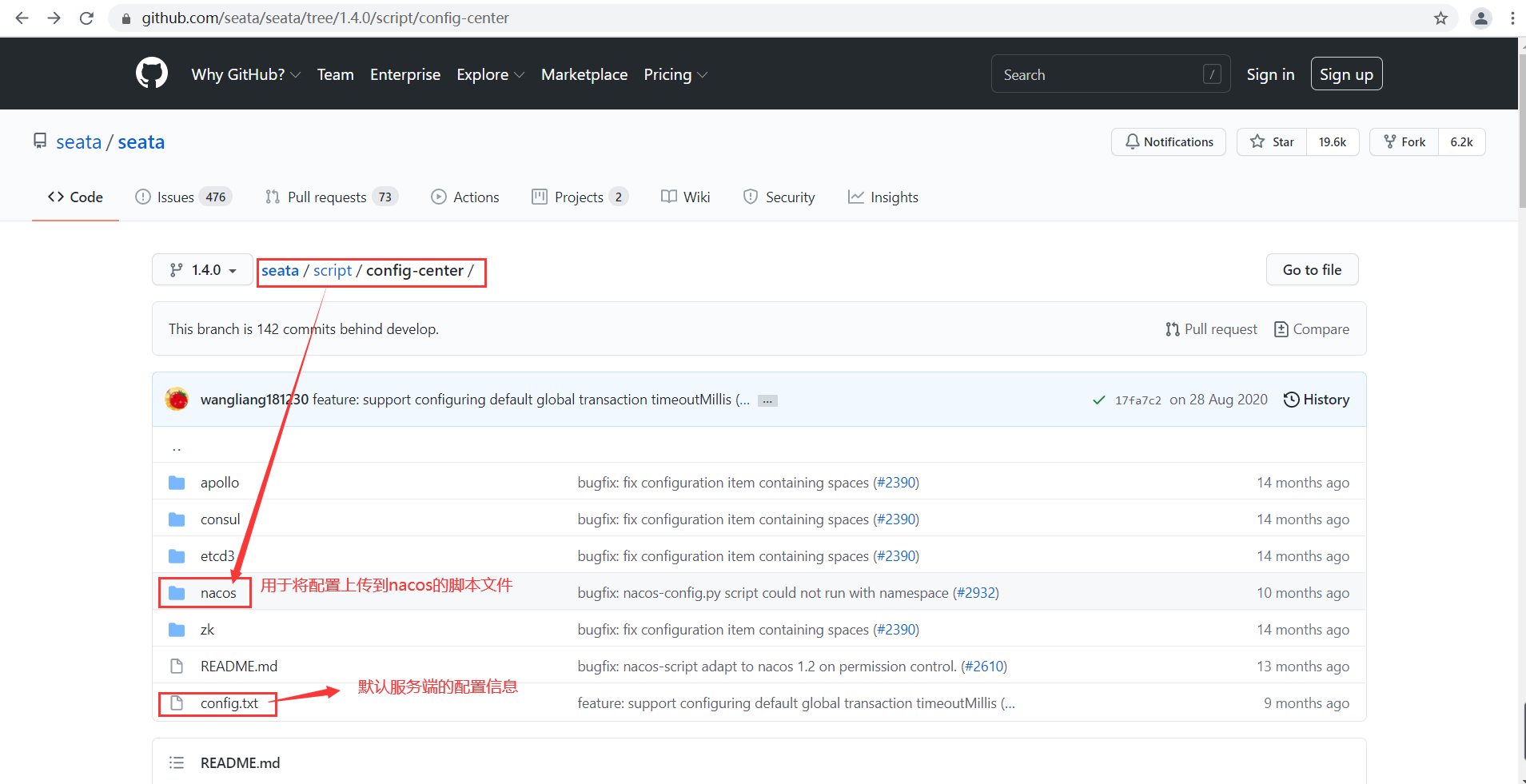Click the green commit status checkmark
The image size is (1526, 784).
coord(1099,400)
